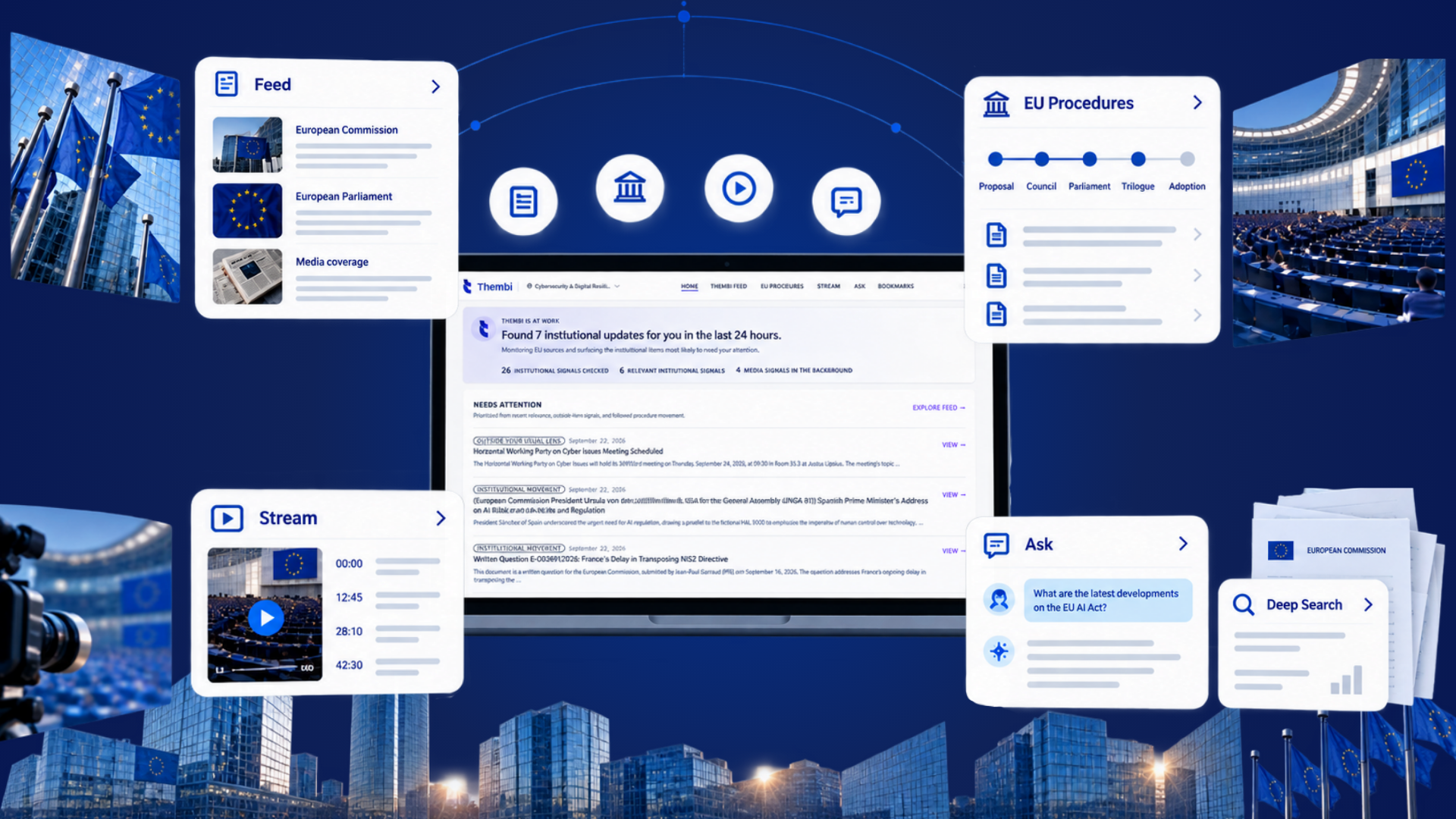Click the EXPLORE FEED link

939,407
